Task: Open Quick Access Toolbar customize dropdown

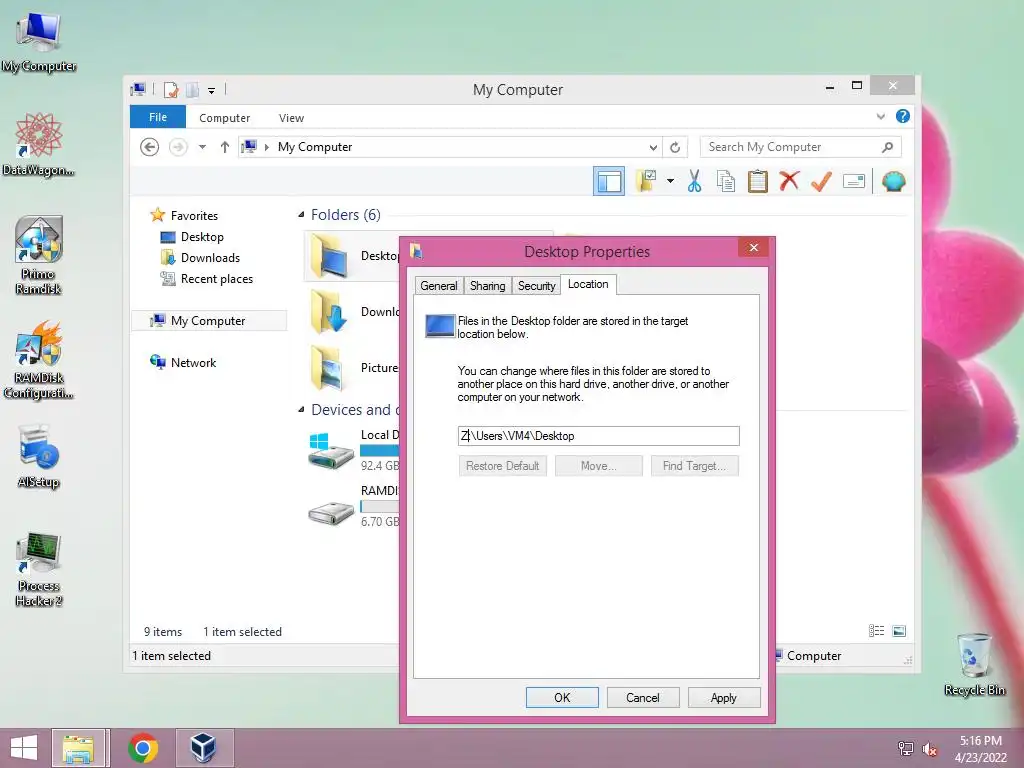Action: point(212,91)
